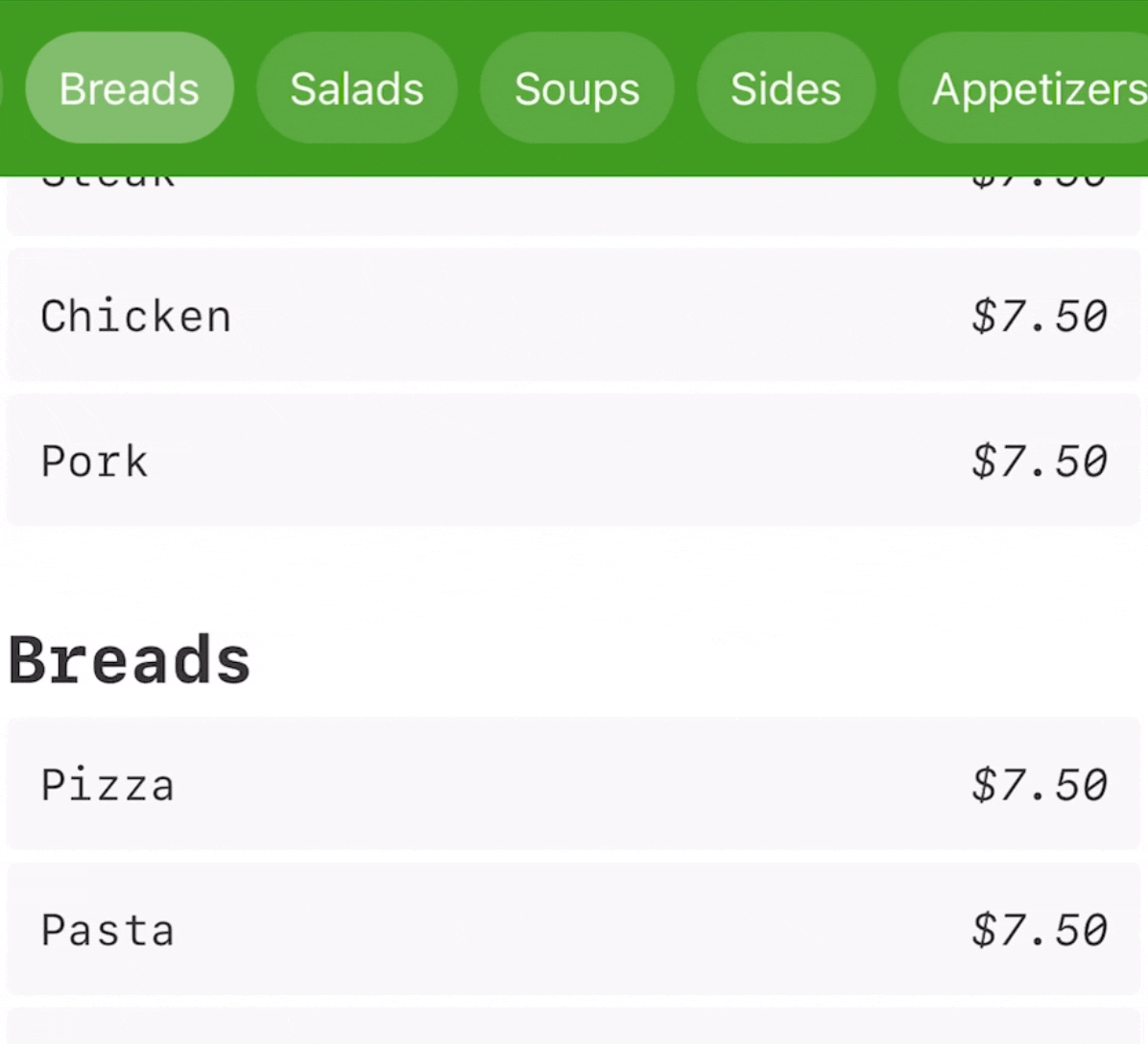Screen dimensions: 1148x1044
Task: Click the cut-off price in the Steak row
Action: [1040, 182]
